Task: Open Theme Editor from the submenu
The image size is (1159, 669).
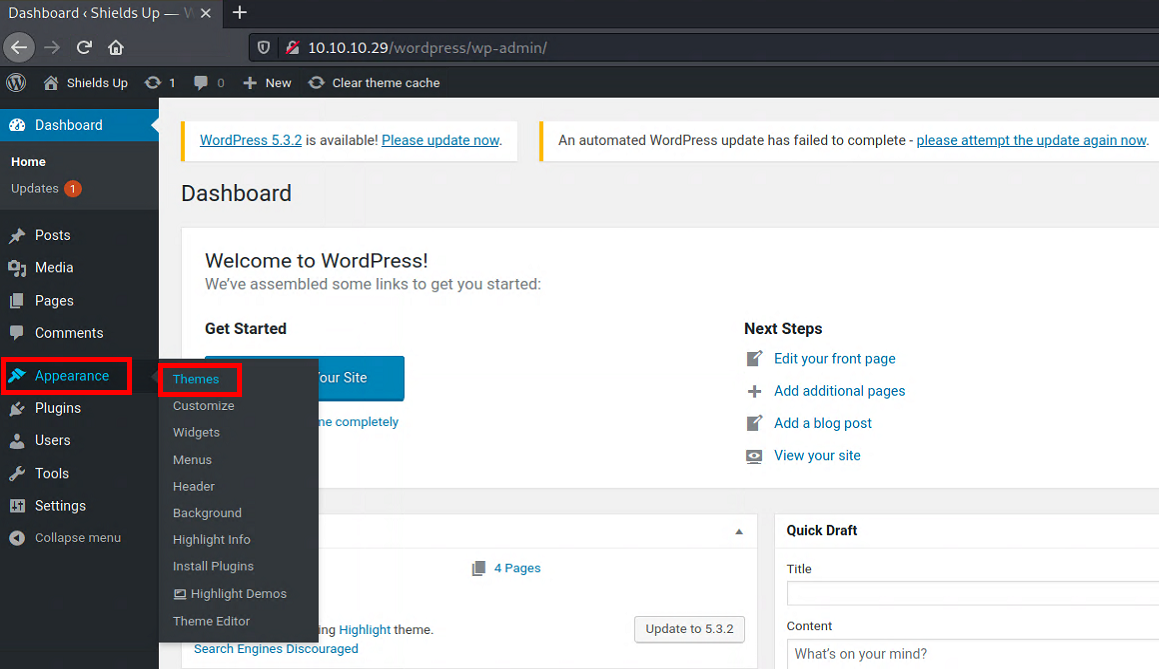Action: tap(211, 621)
